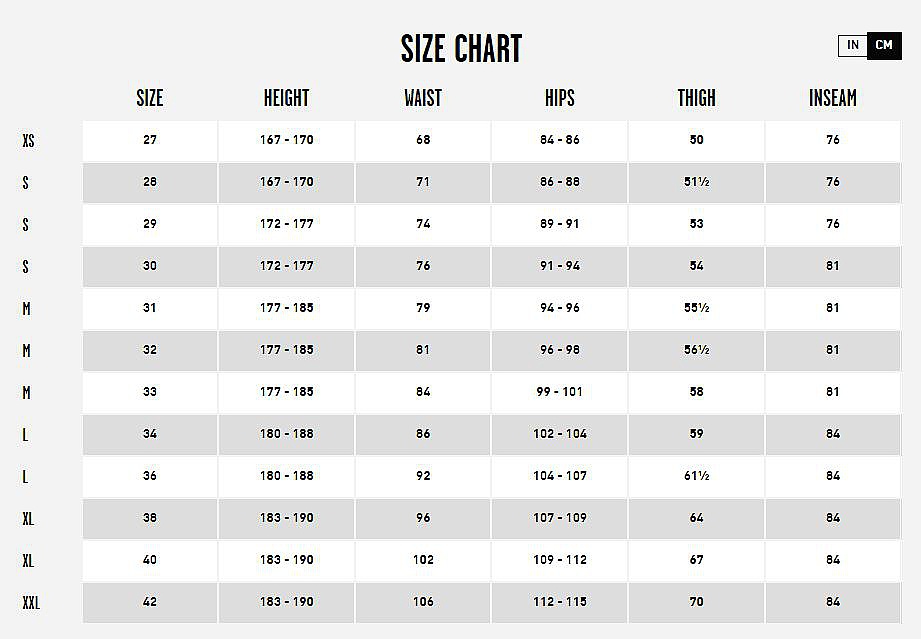
Task: Click size 27 cell
Action: click(x=150, y=141)
